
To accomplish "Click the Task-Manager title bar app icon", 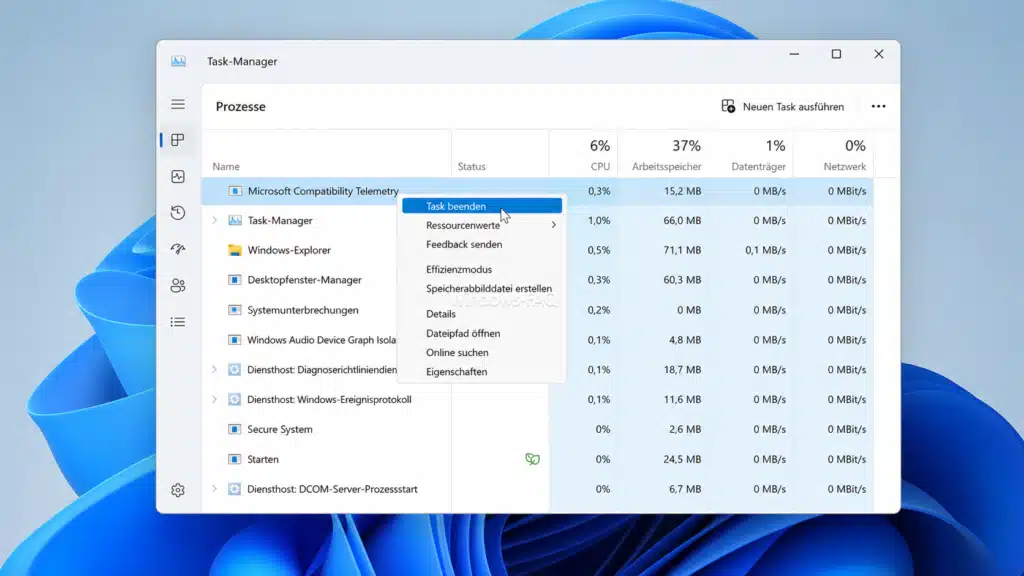I will pyautogui.click(x=178, y=61).
